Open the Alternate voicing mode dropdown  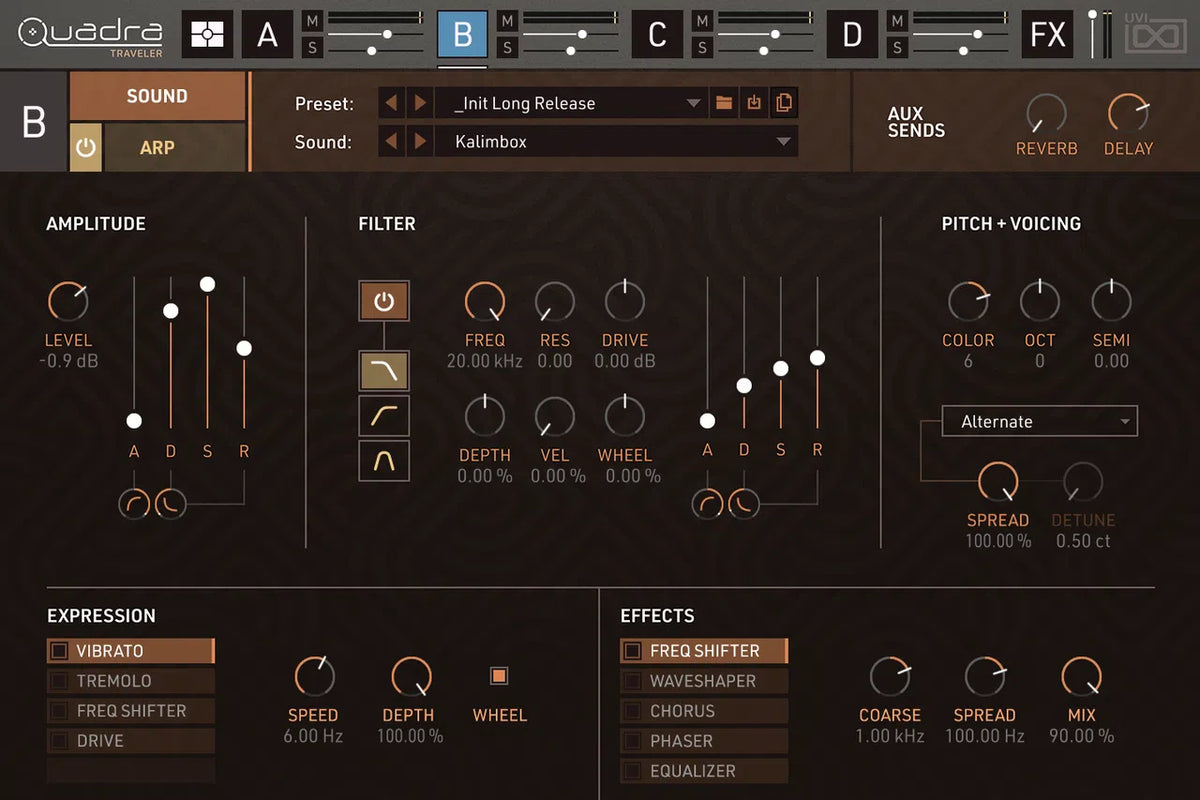click(x=1039, y=422)
